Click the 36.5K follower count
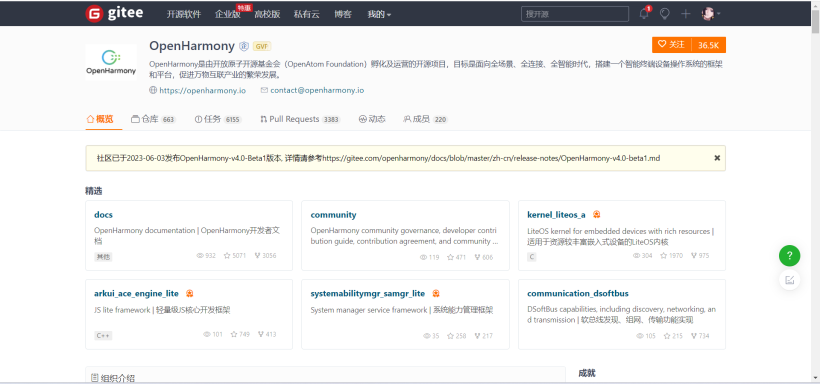 pos(709,45)
